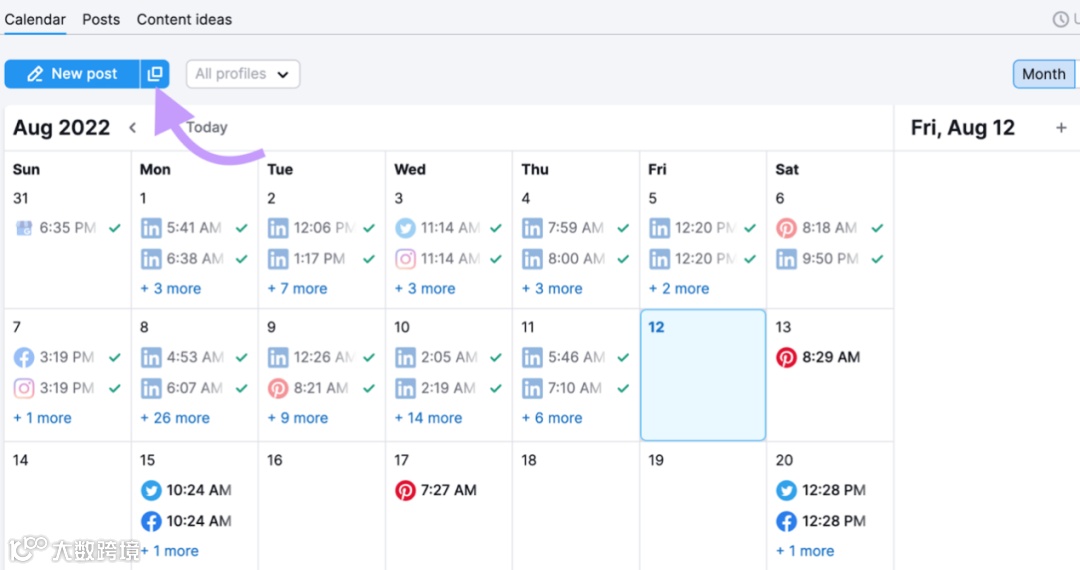Select the Aug 14 day cell

pyautogui.click(x=68, y=506)
